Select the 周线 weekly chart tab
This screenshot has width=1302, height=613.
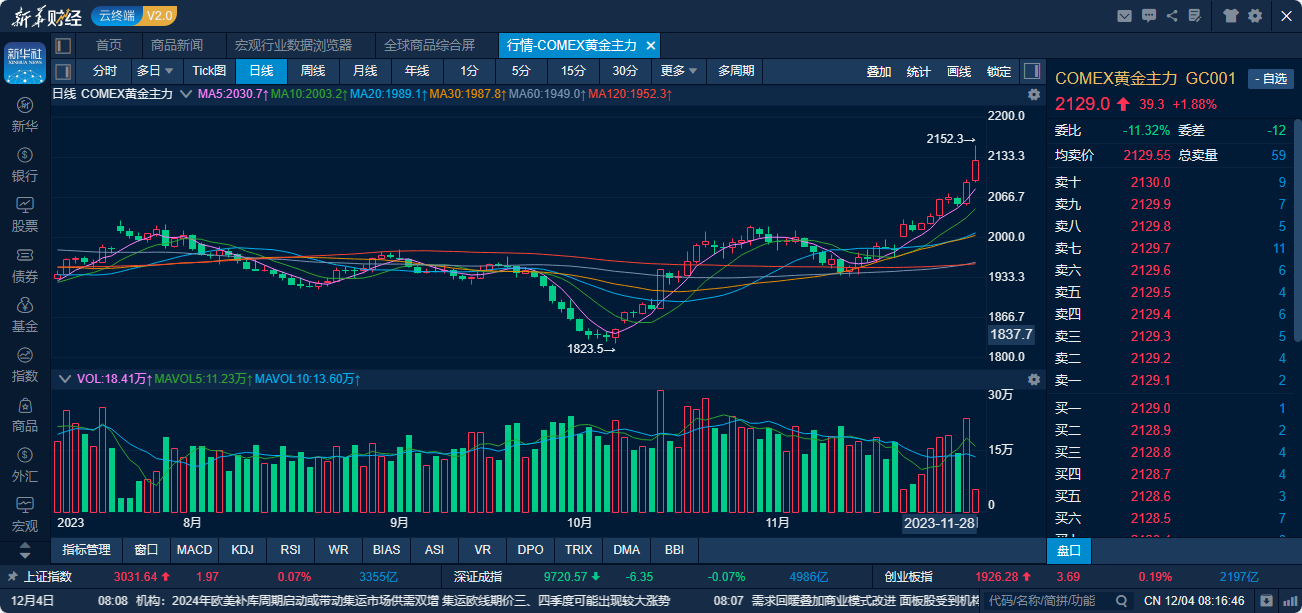(x=313, y=71)
